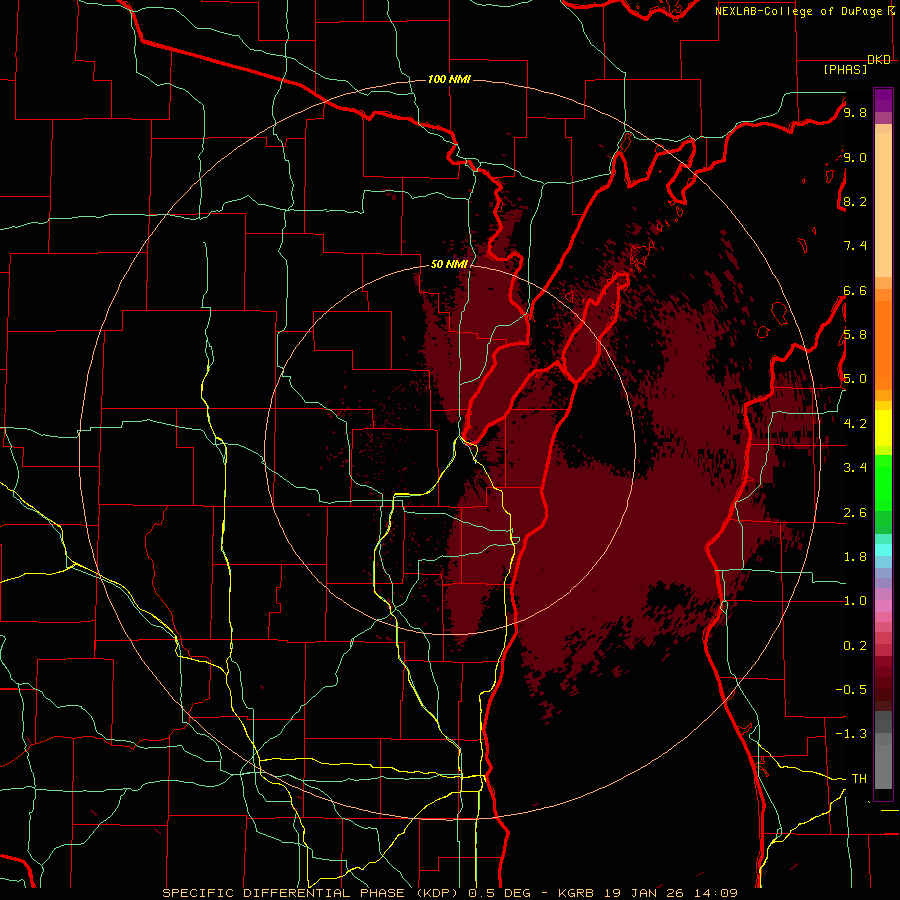This screenshot has height=900, width=900.
Task: Pick the bright green color bar segment
Action: 883,482
